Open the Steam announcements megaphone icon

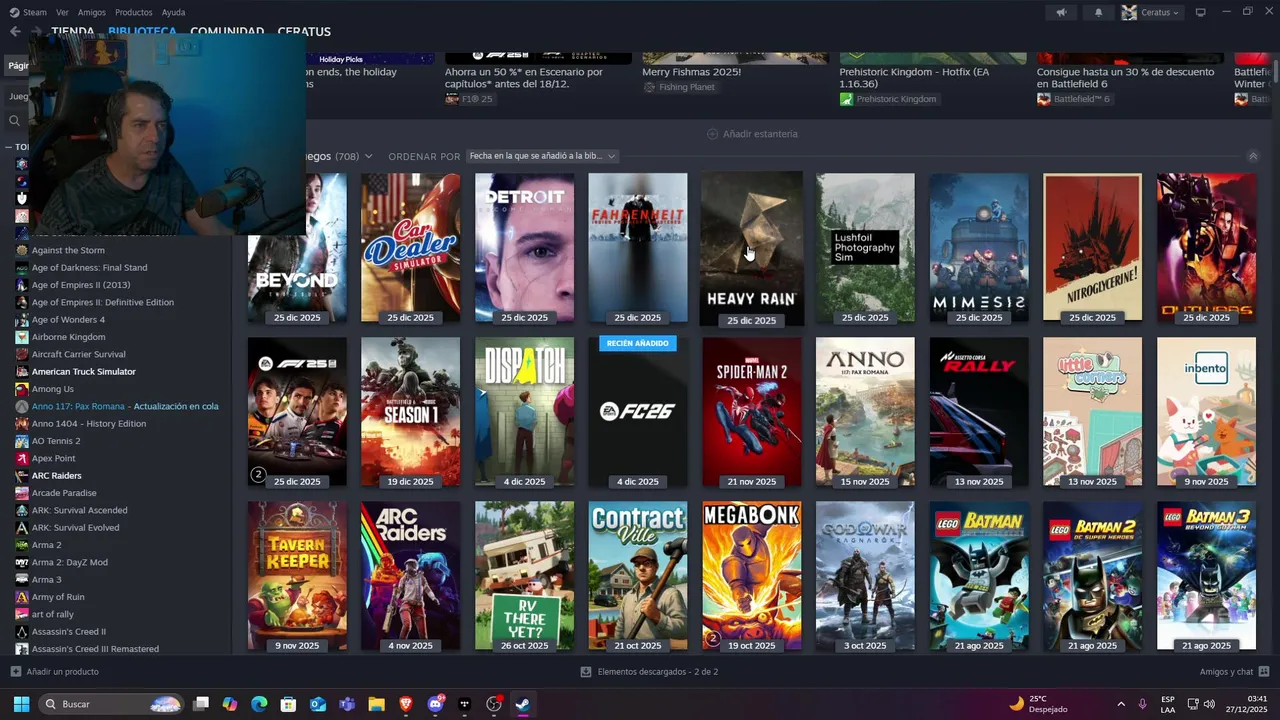coord(1061,12)
